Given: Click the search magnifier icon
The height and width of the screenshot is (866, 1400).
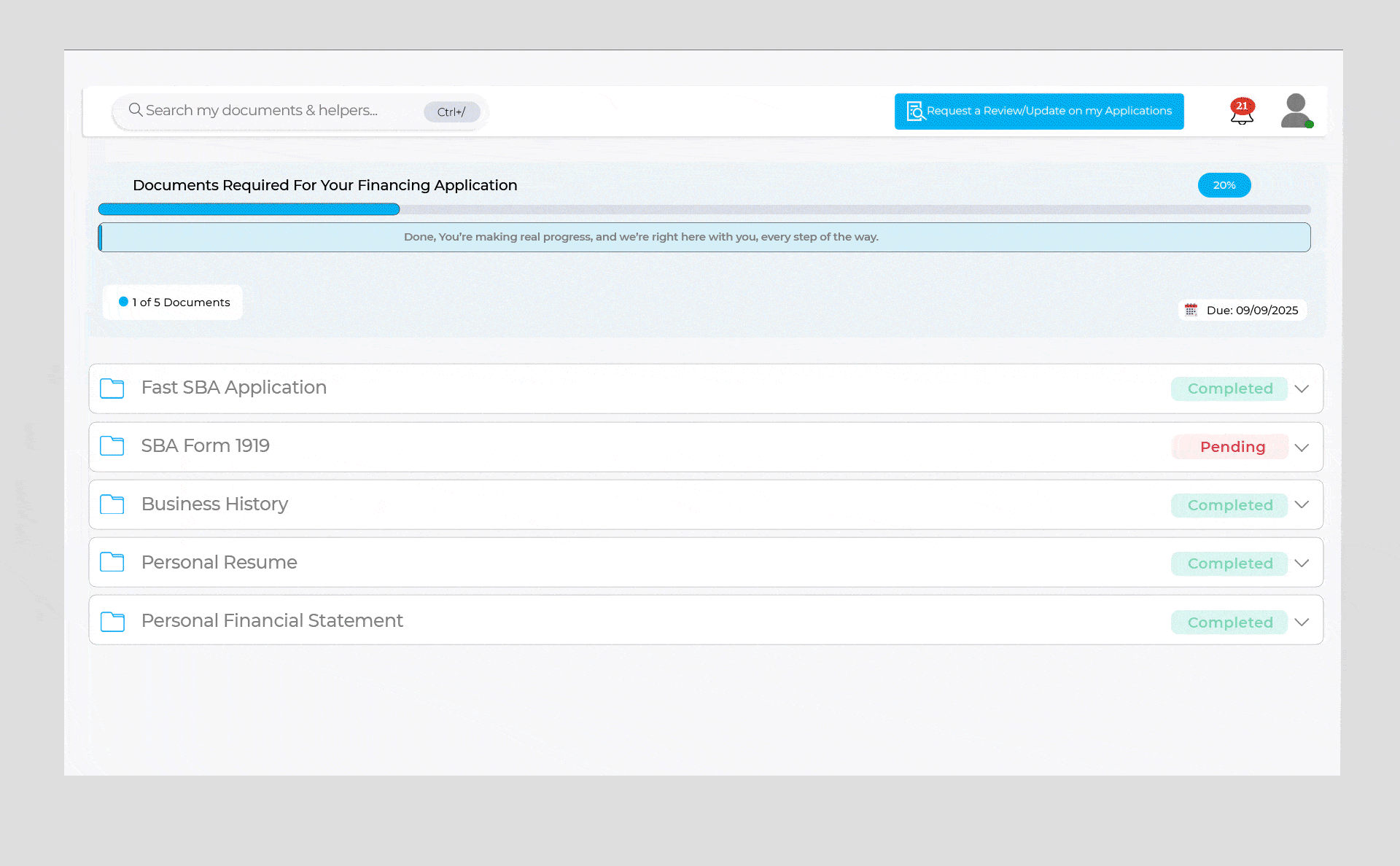Looking at the screenshot, I should (135, 110).
